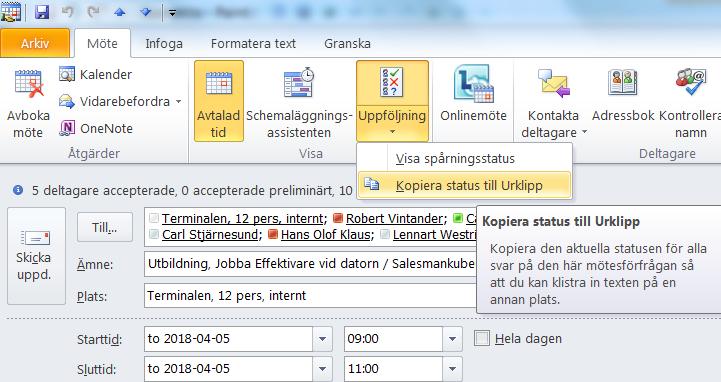
Task: Switch to the Möte tab
Action: [x=102, y=43]
